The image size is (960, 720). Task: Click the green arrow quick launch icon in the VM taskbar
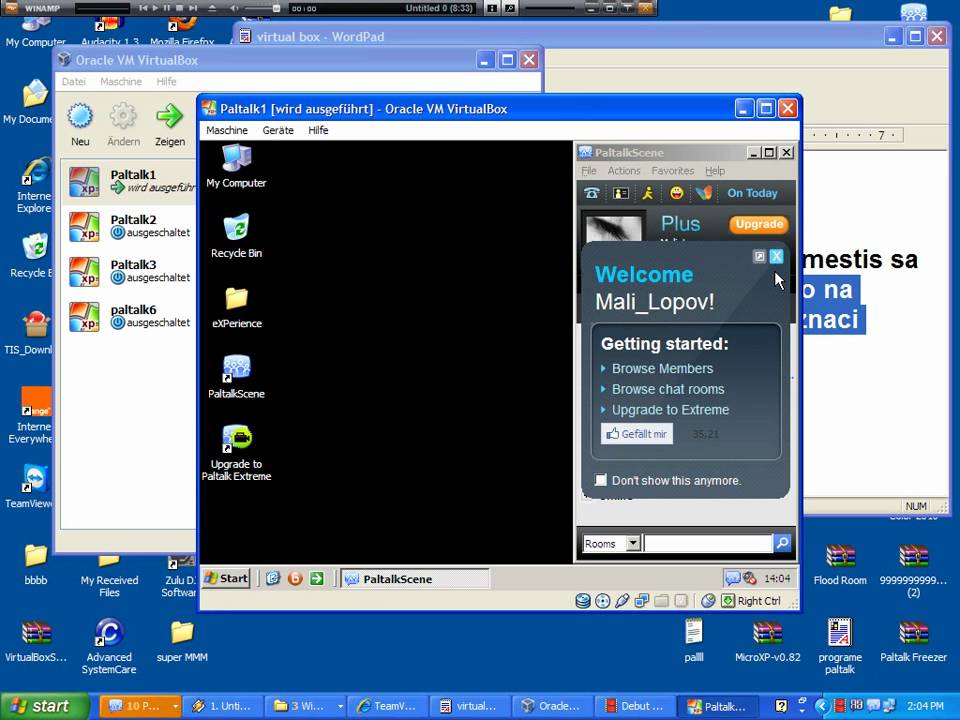click(x=317, y=578)
